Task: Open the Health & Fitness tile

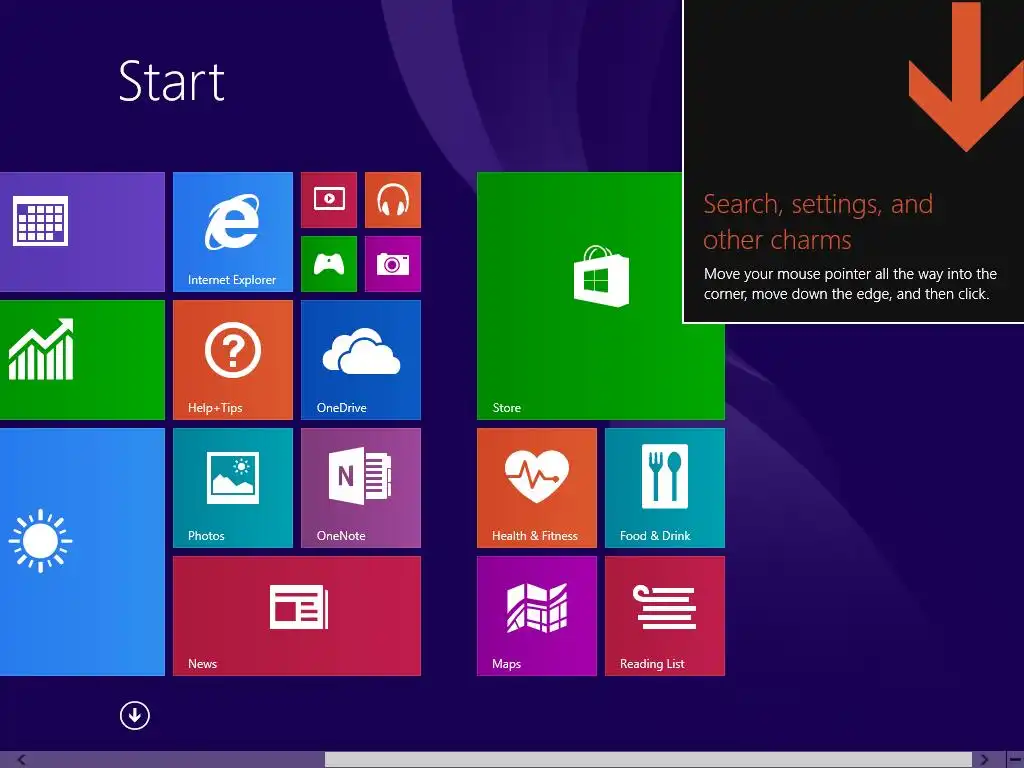Action: click(x=537, y=488)
